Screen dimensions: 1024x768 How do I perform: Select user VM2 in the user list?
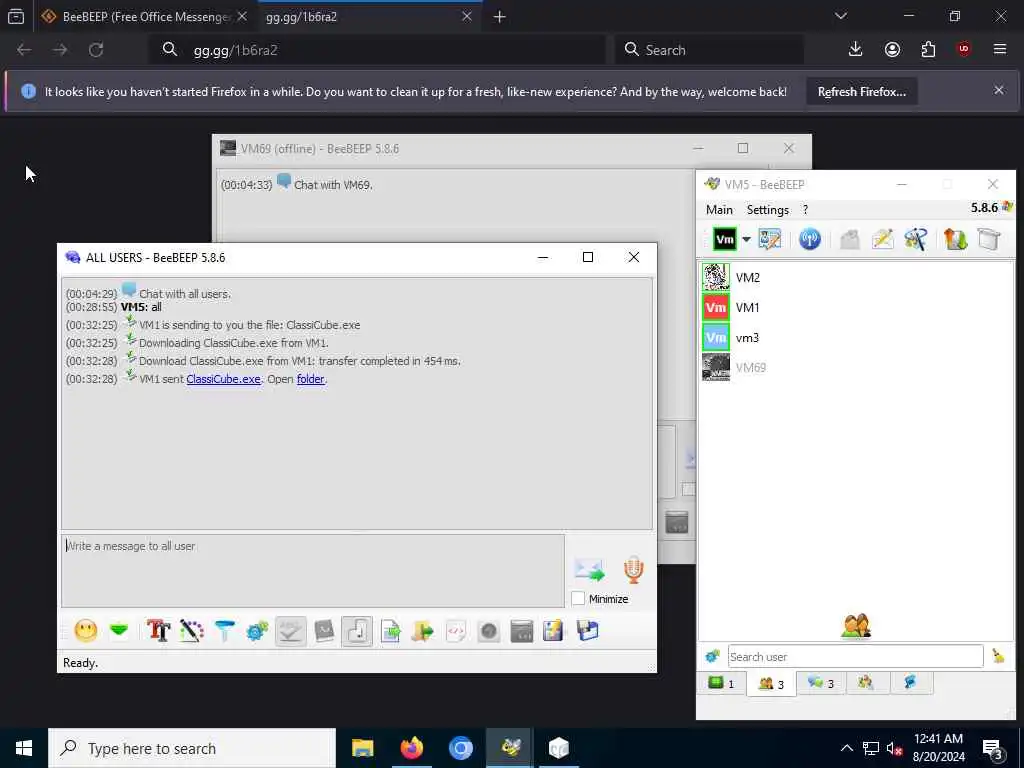(856, 278)
